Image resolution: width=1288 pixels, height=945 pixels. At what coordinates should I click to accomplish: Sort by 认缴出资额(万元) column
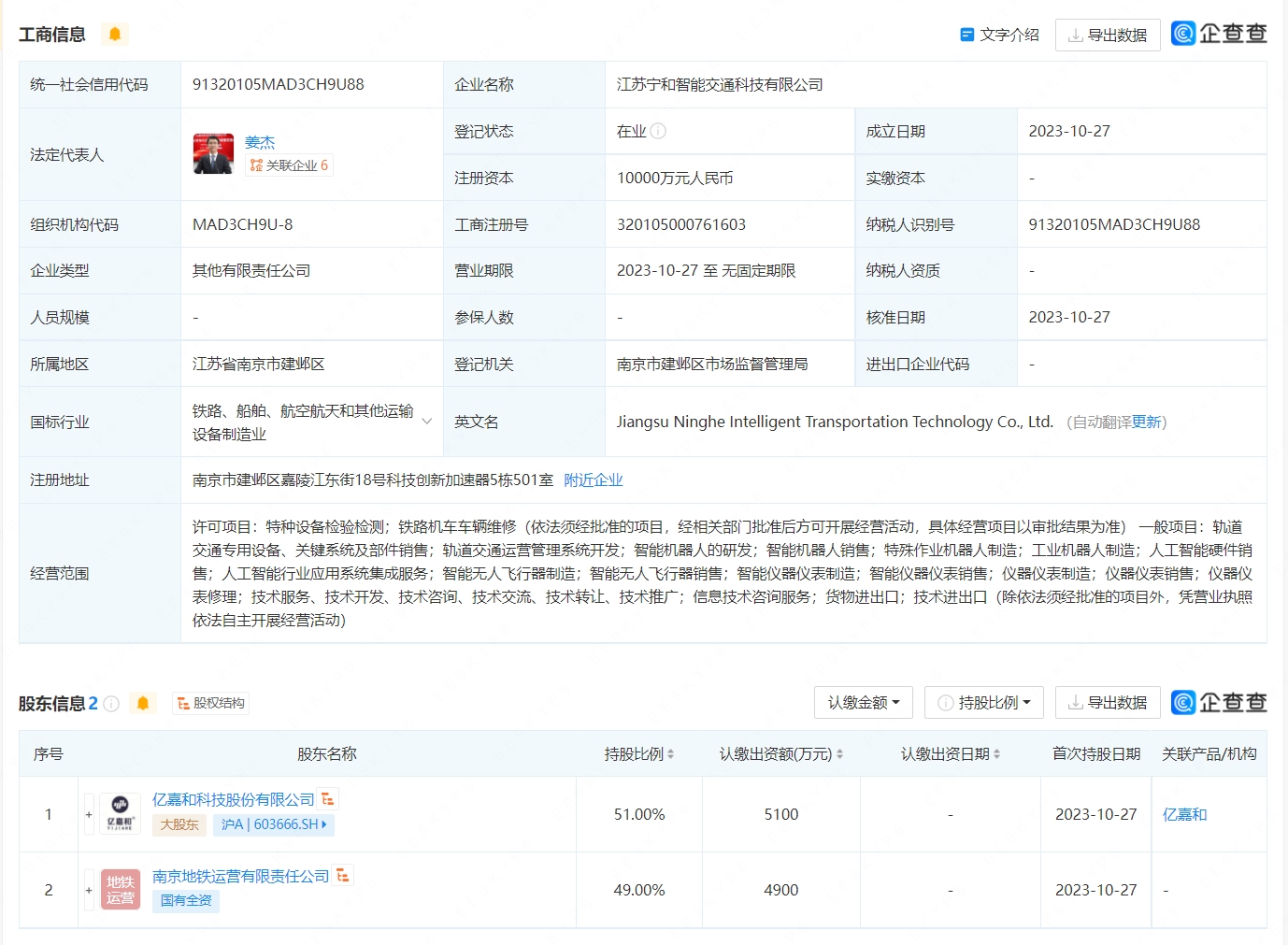coord(781,754)
